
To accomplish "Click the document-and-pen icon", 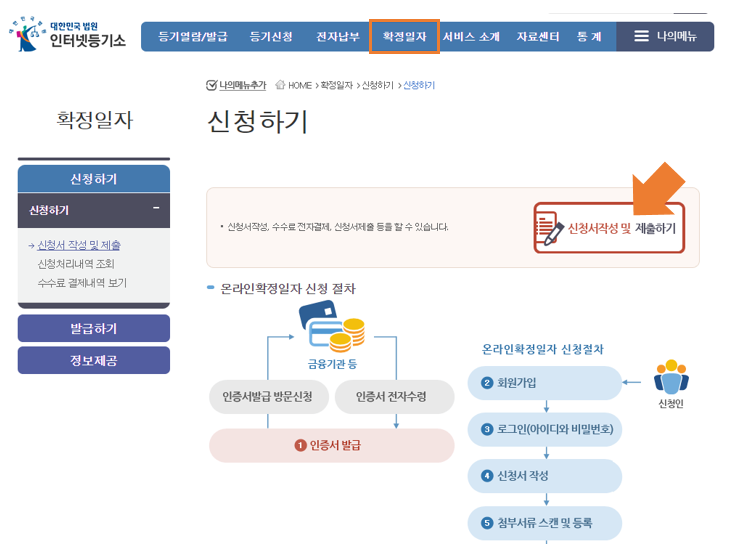I will coord(549,228).
